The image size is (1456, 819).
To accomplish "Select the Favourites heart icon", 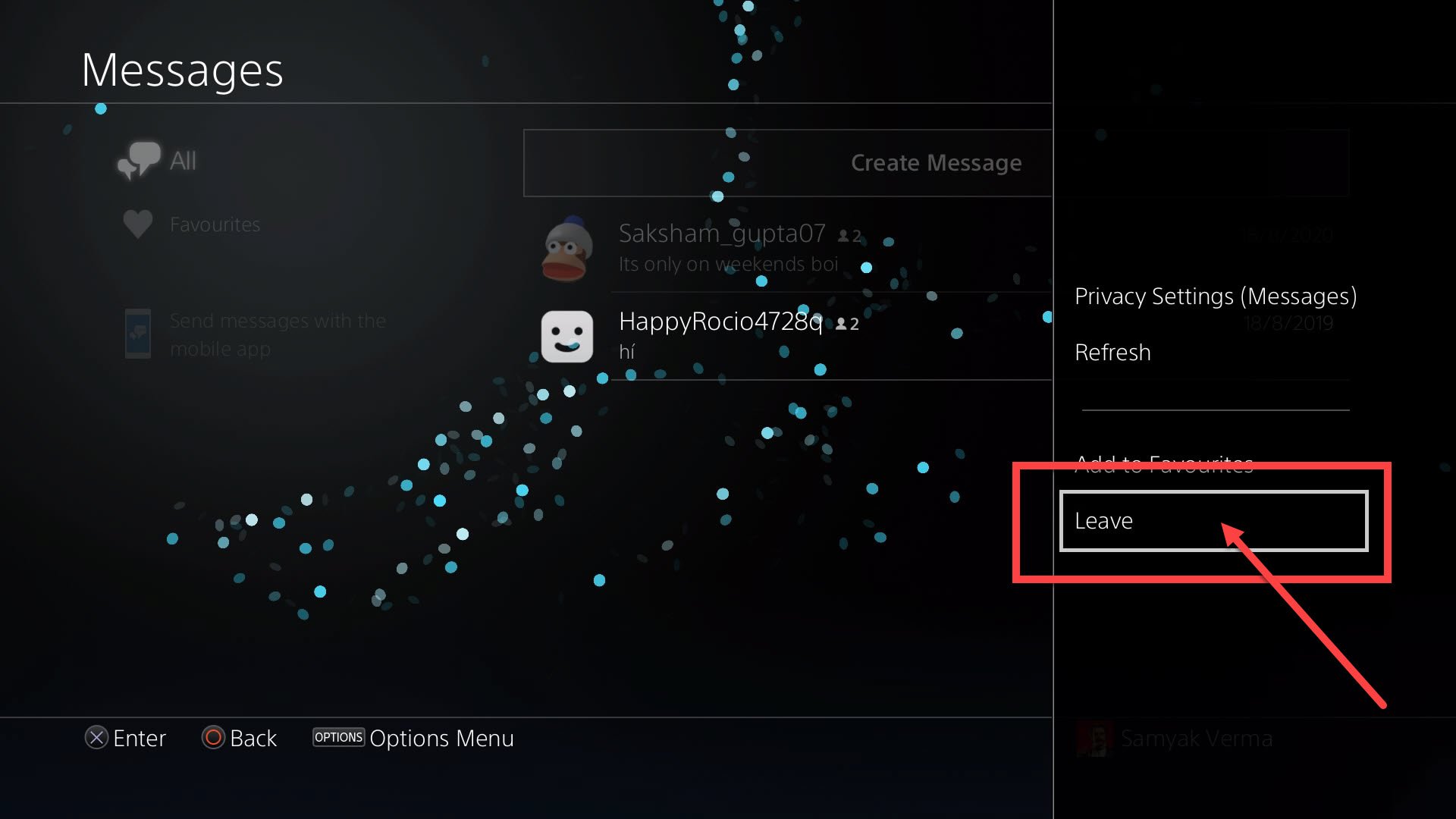I will 137,222.
